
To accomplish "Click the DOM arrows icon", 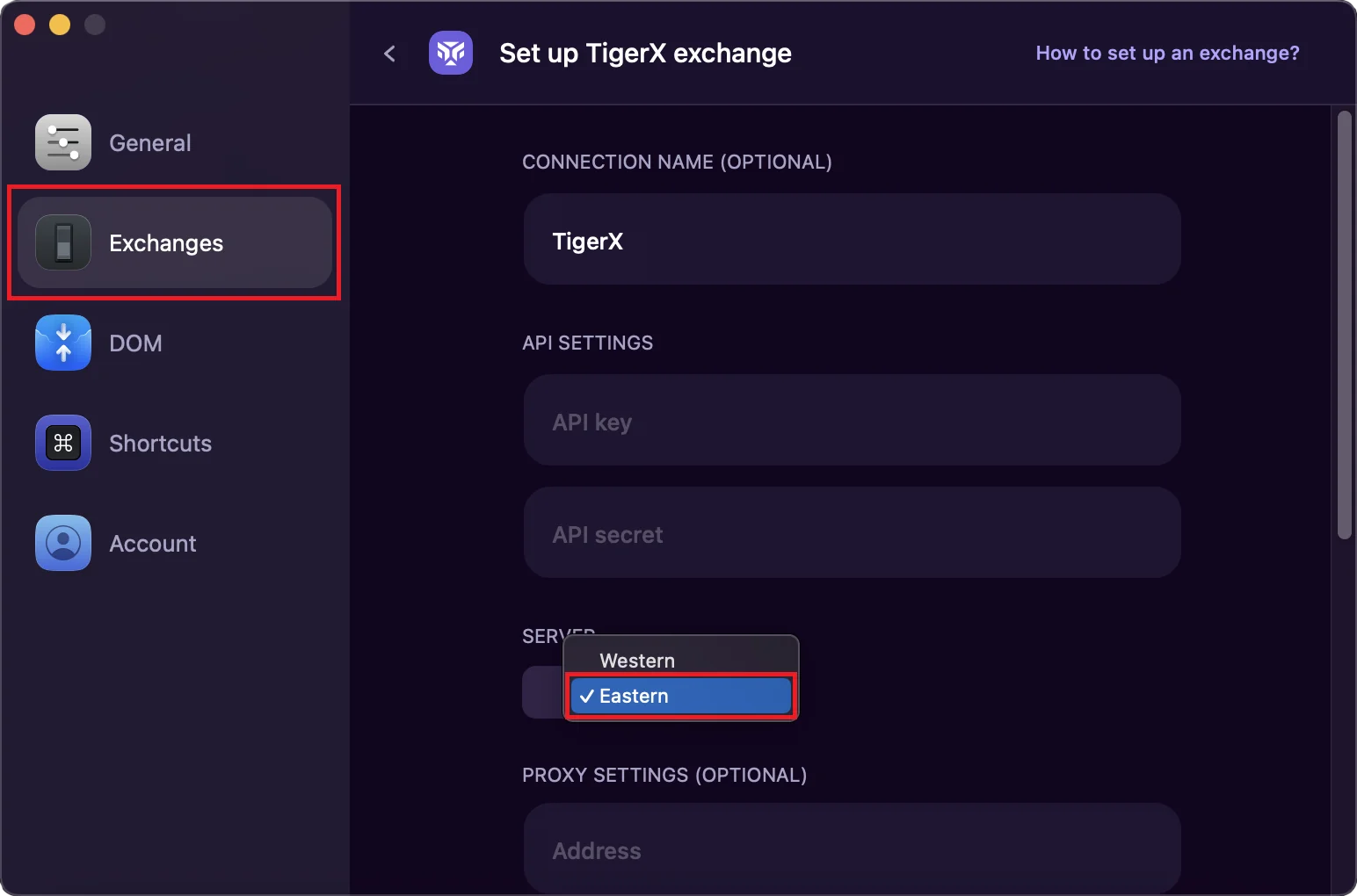I will [x=63, y=343].
